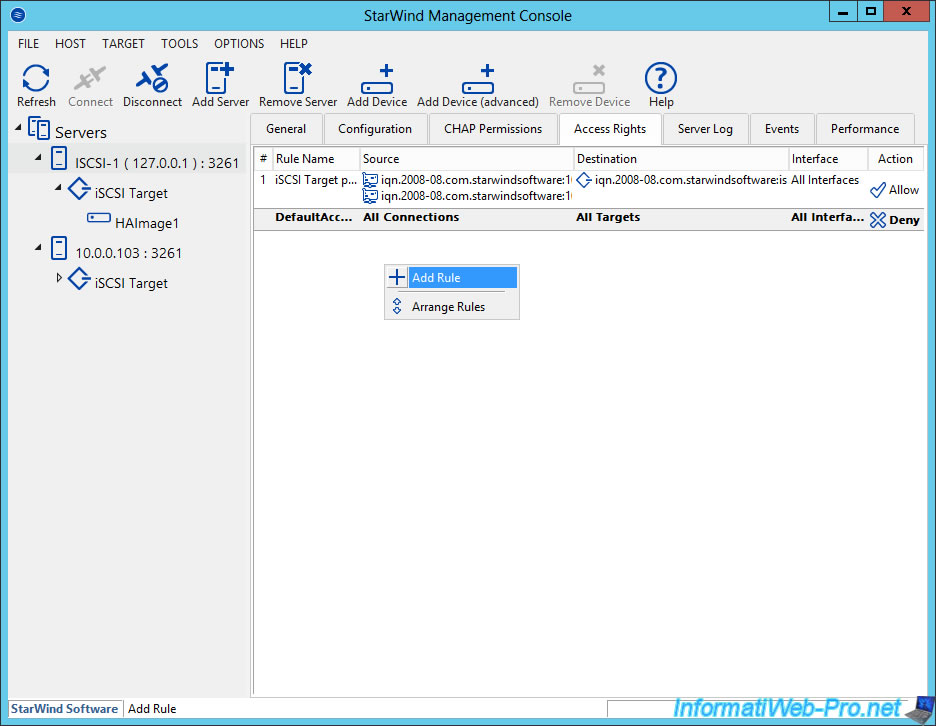
Task: Click StarWind Software in status bar
Action: (64, 709)
